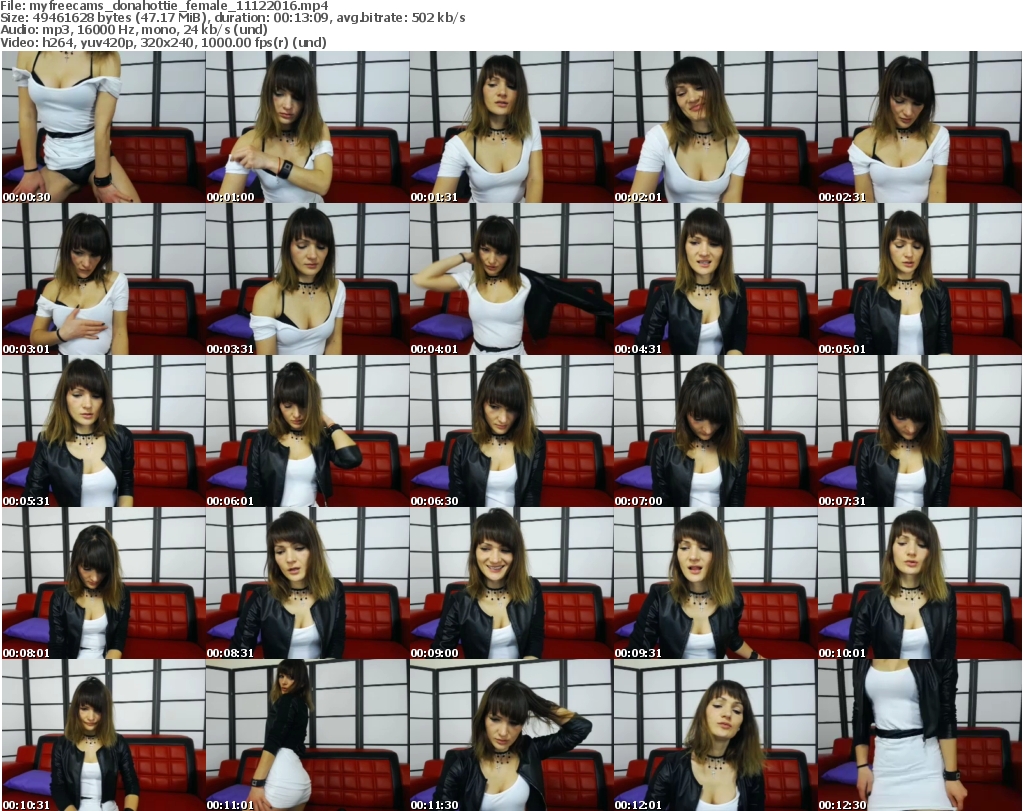This screenshot has width=1024, height=811.
Task: Pick the preview frame at 00:07:31
Action: click(920, 431)
